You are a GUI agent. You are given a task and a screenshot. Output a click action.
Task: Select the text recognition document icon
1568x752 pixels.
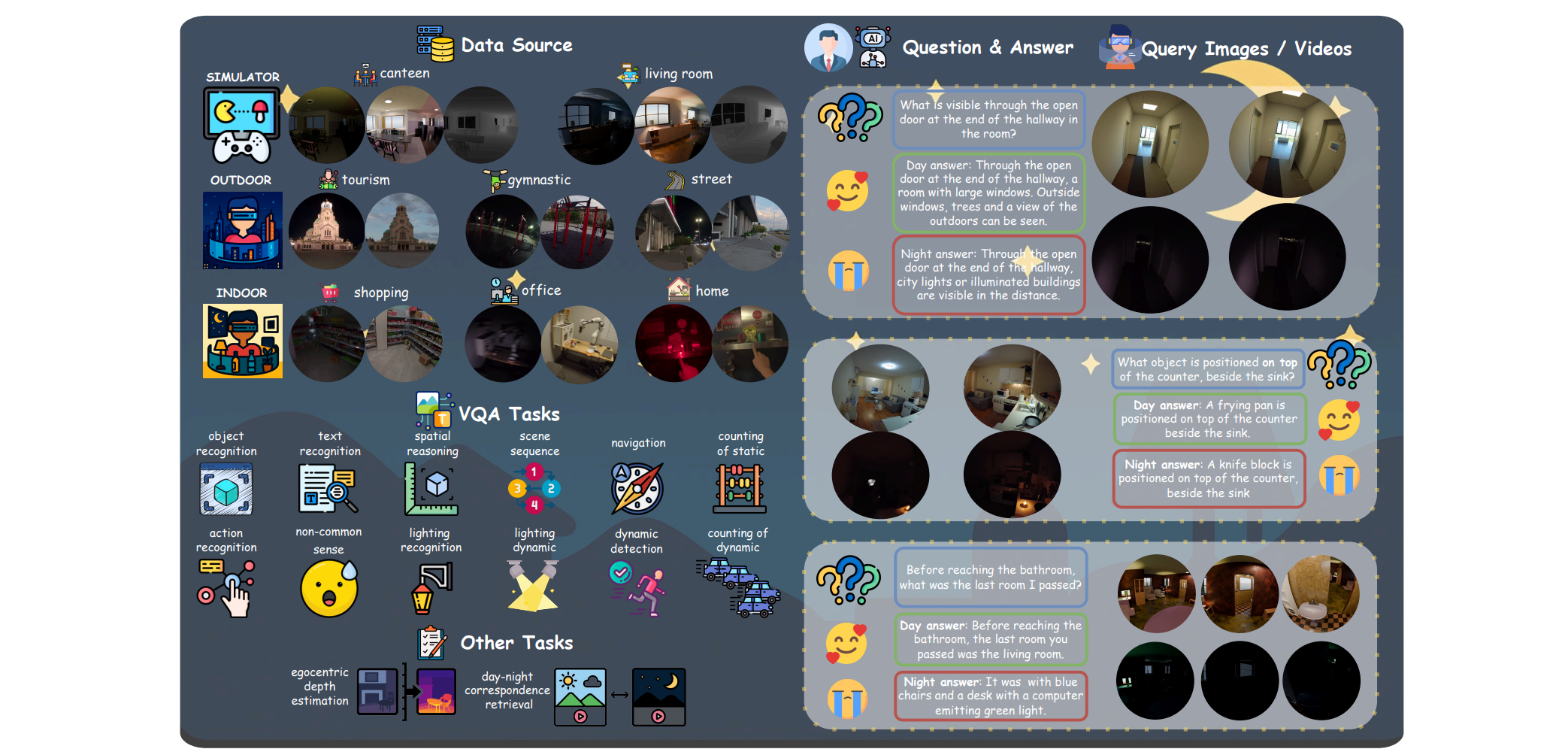(328, 489)
